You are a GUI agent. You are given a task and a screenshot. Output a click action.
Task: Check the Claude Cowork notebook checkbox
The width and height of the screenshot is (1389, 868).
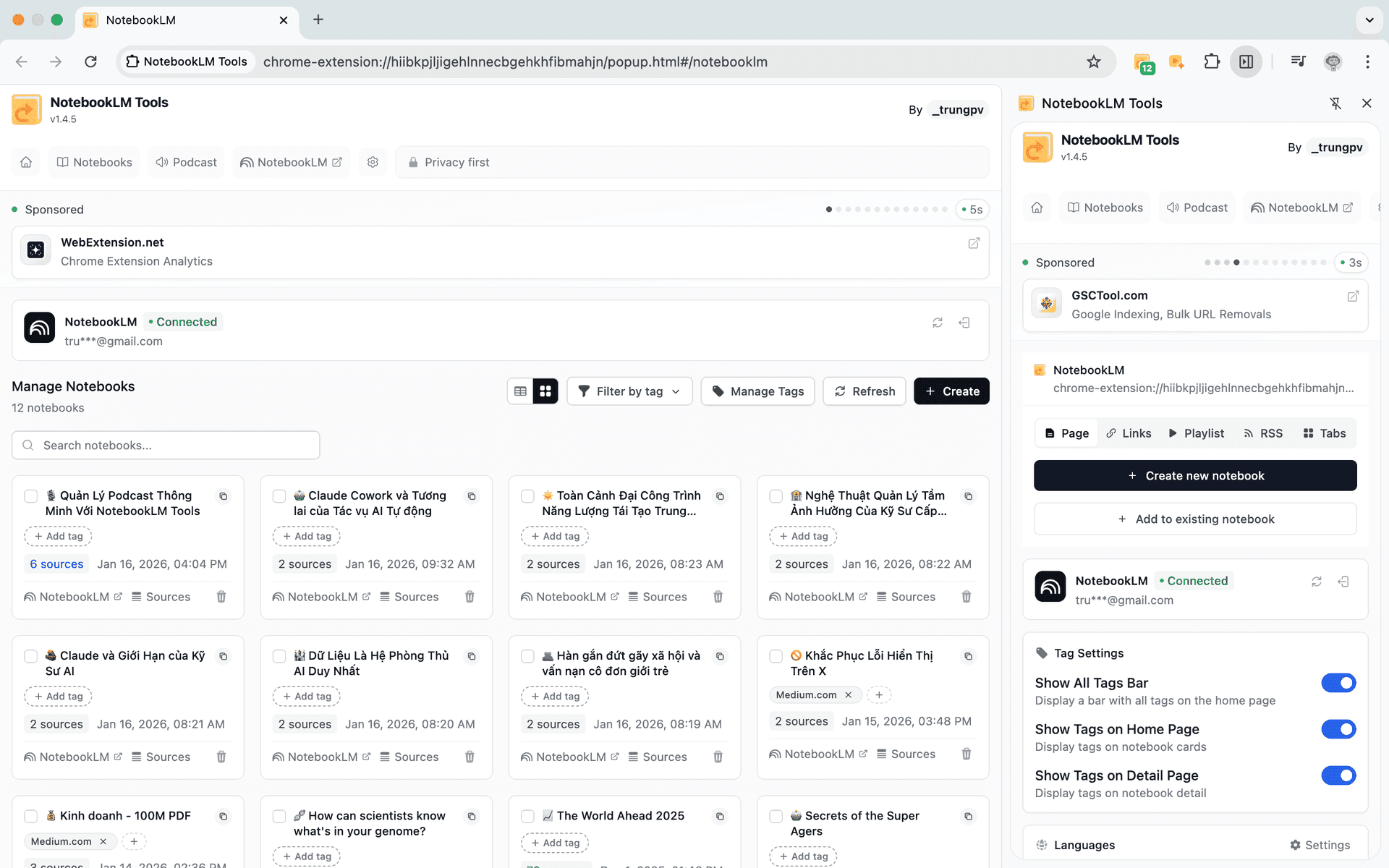279,496
